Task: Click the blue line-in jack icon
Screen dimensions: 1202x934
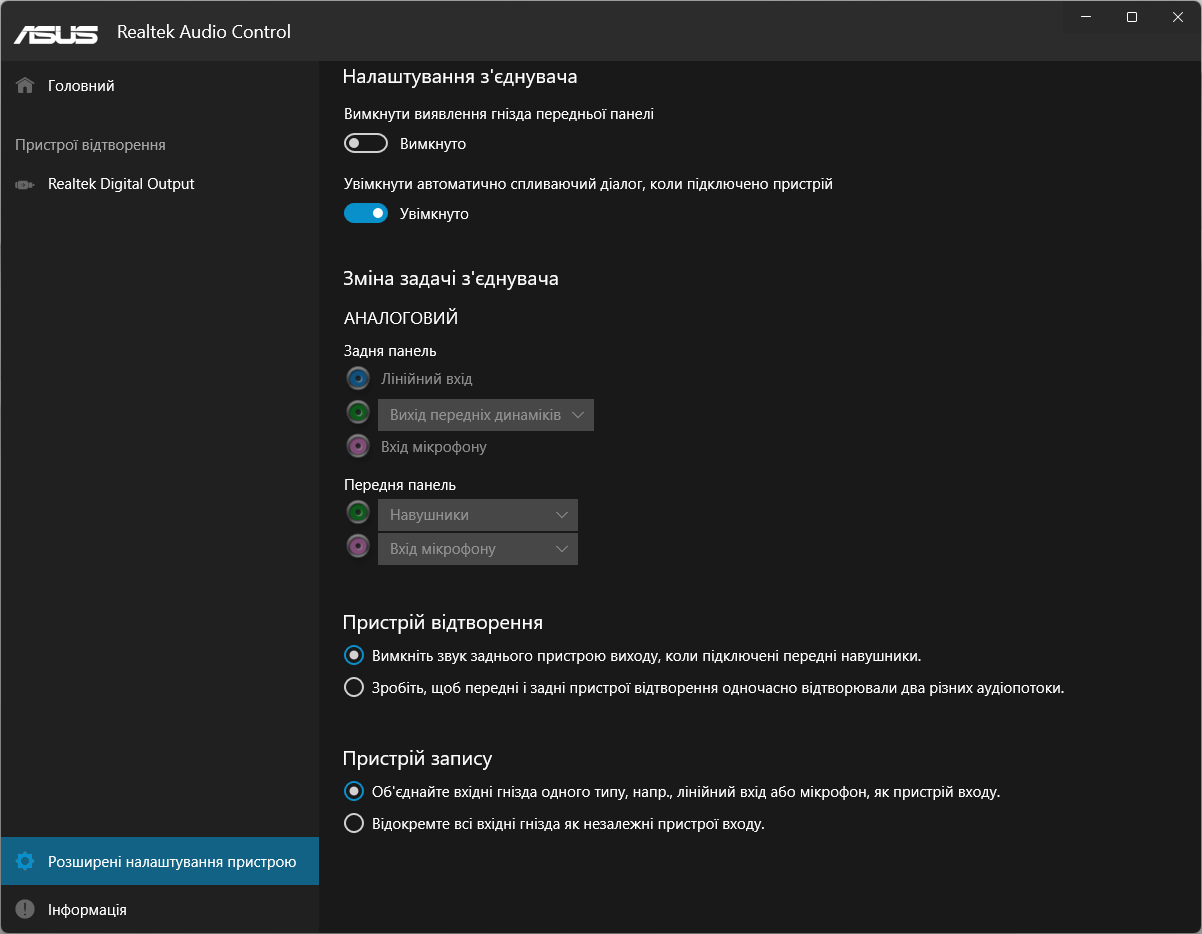Action: [358, 379]
